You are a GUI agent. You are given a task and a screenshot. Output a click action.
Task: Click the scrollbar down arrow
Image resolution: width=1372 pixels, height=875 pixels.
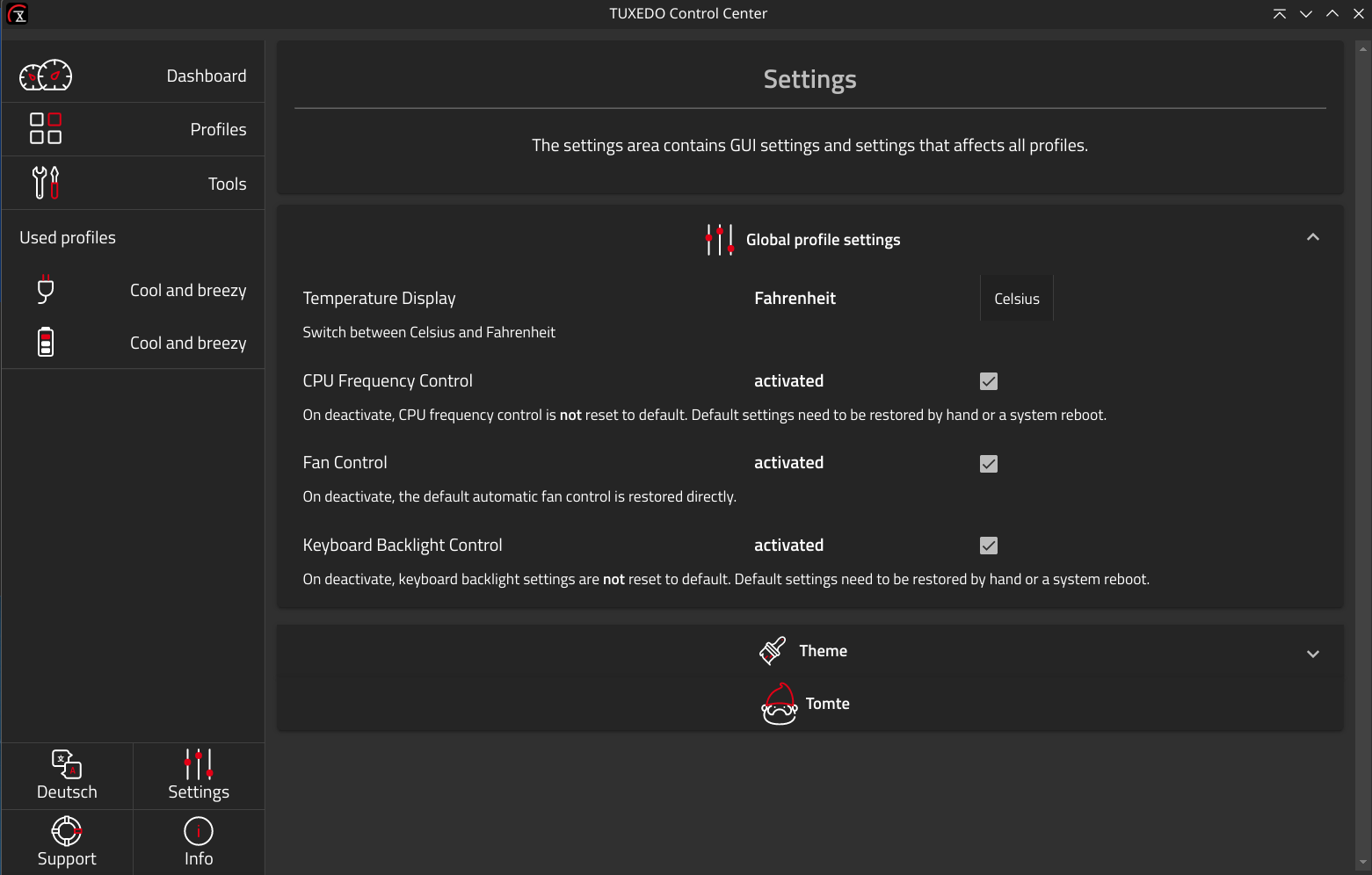(1363, 863)
